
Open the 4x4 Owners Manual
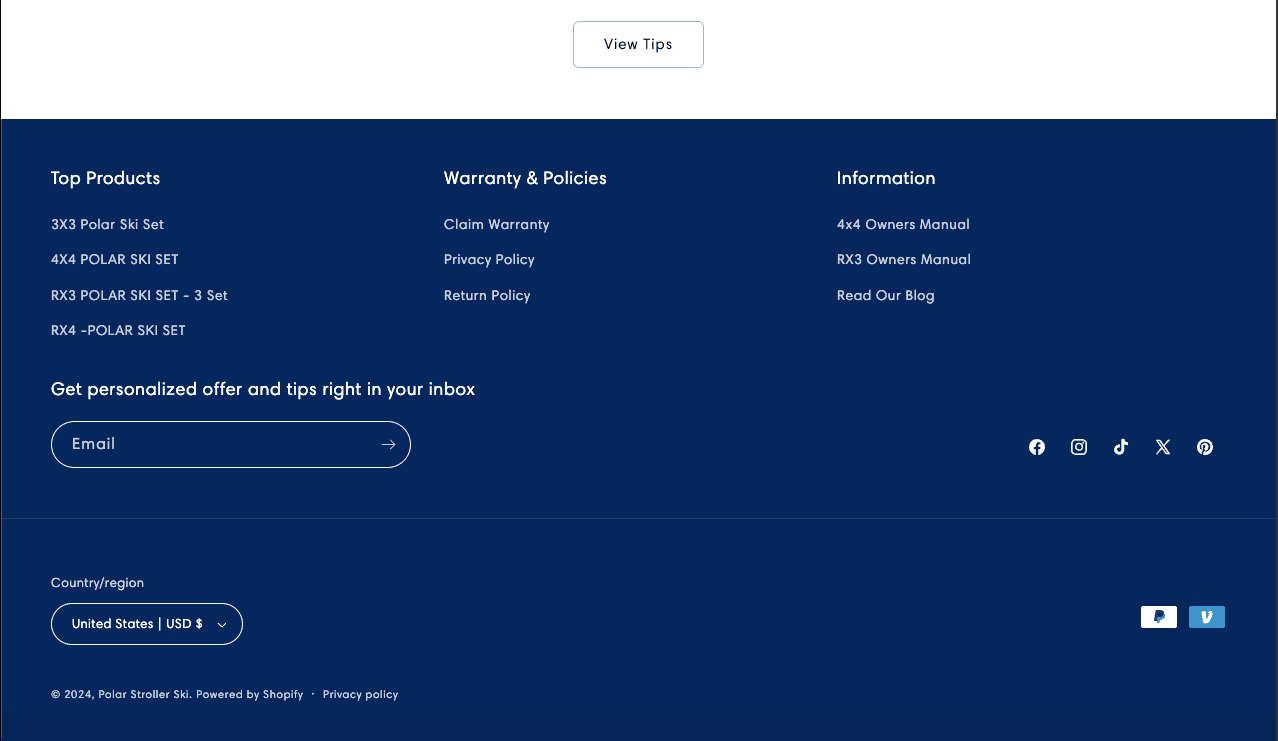pyautogui.click(x=903, y=225)
